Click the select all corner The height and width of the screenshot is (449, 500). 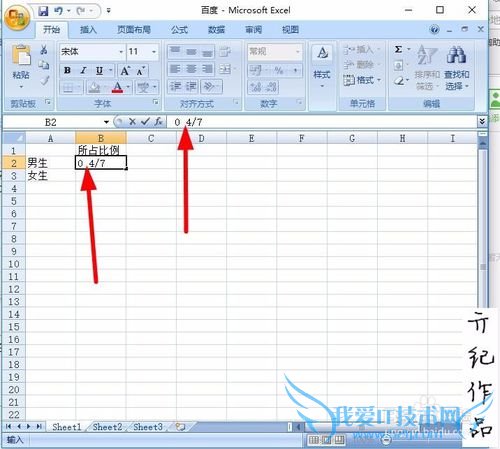coord(14,138)
